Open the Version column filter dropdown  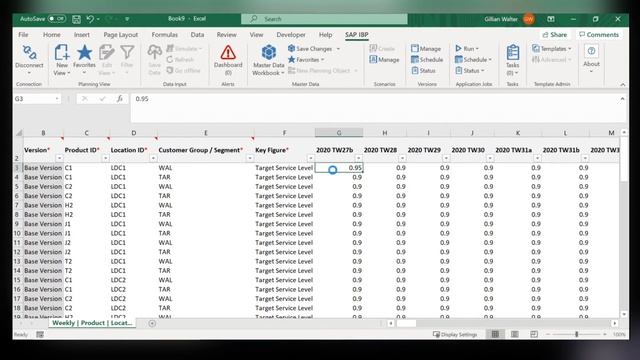(x=60, y=158)
